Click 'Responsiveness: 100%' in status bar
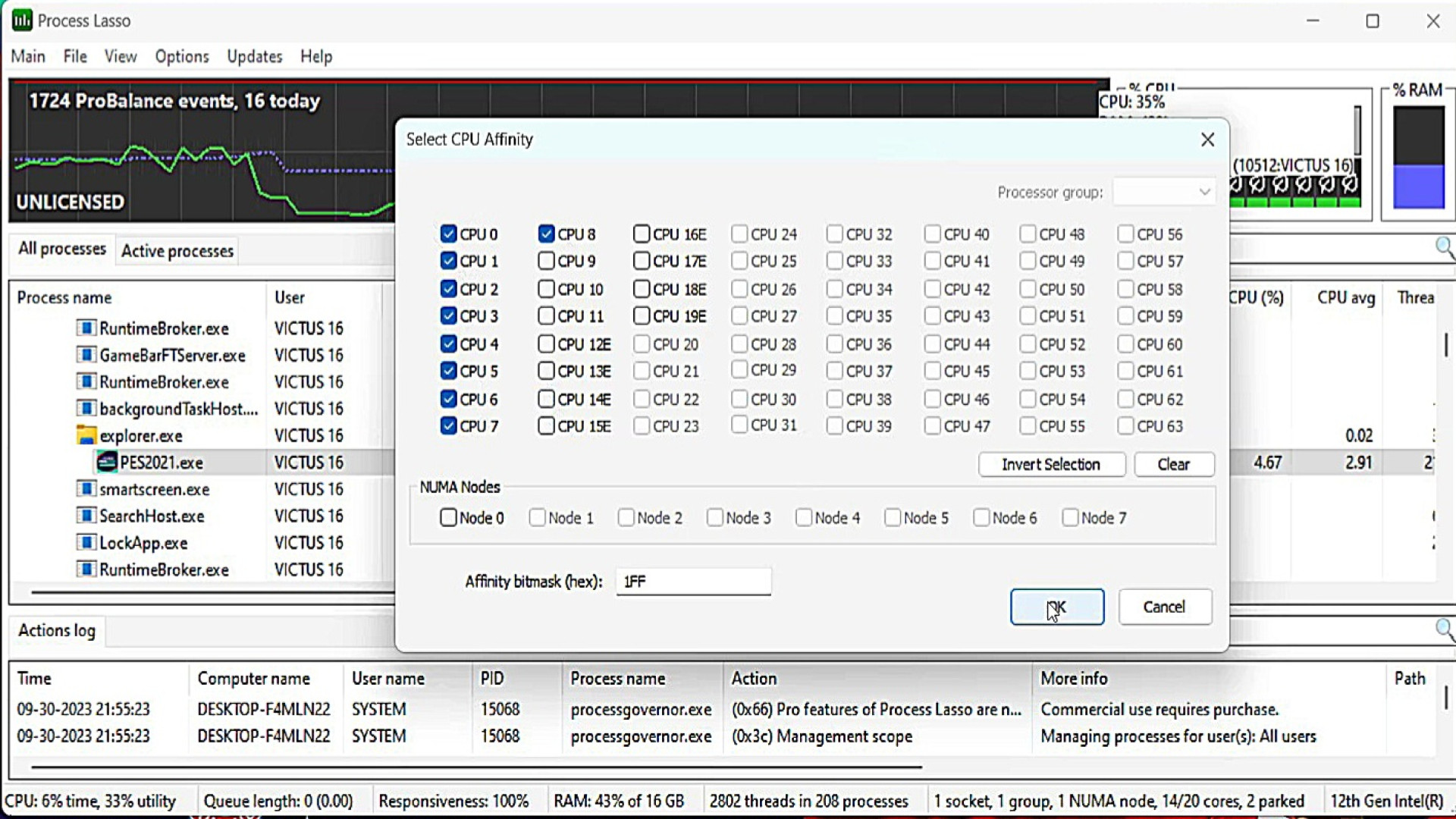Image resolution: width=1456 pixels, height=819 pixels. click(453, 801)
